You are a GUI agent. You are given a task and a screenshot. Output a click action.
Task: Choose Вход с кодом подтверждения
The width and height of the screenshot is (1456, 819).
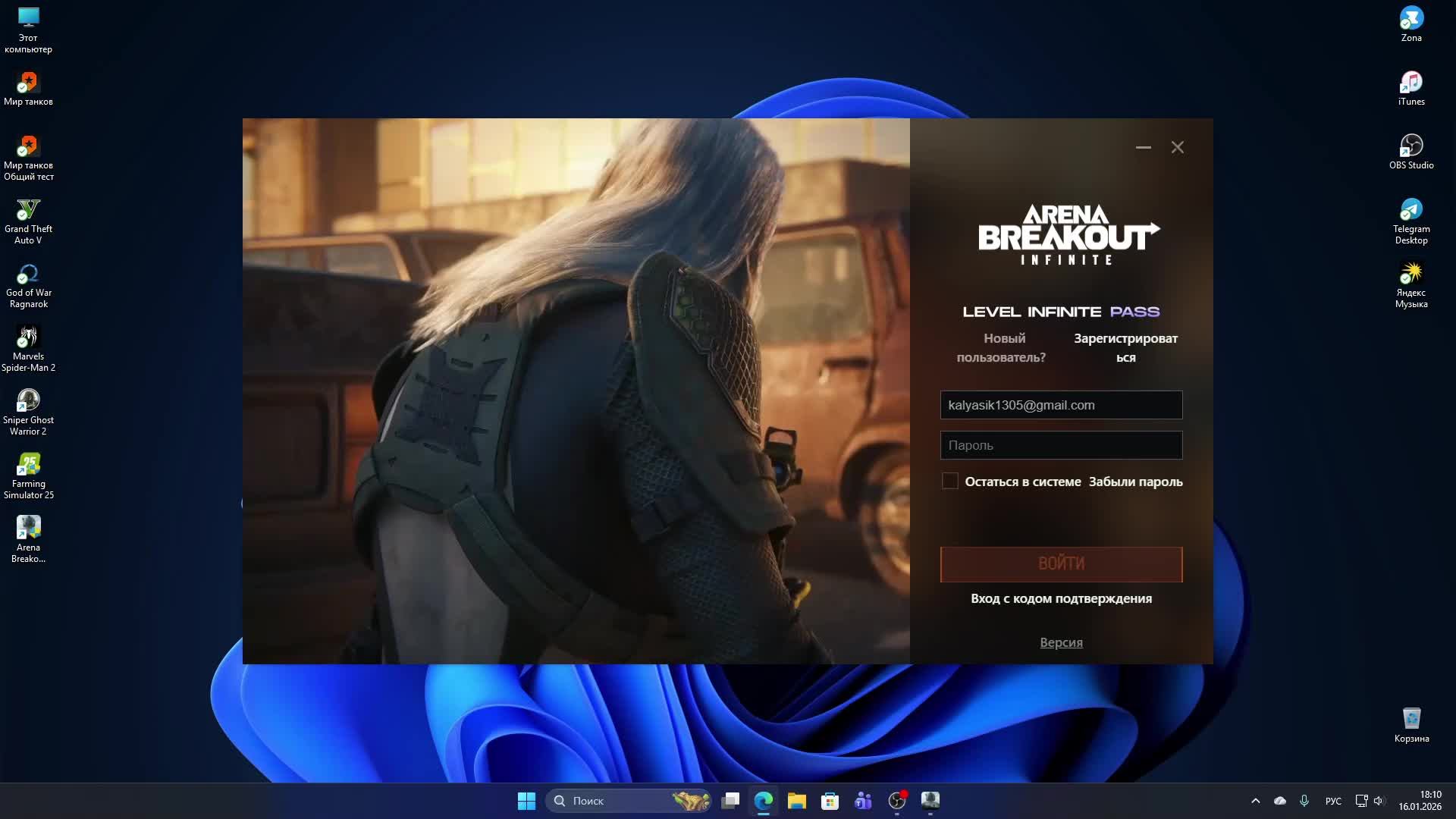tap(1061, 598)
